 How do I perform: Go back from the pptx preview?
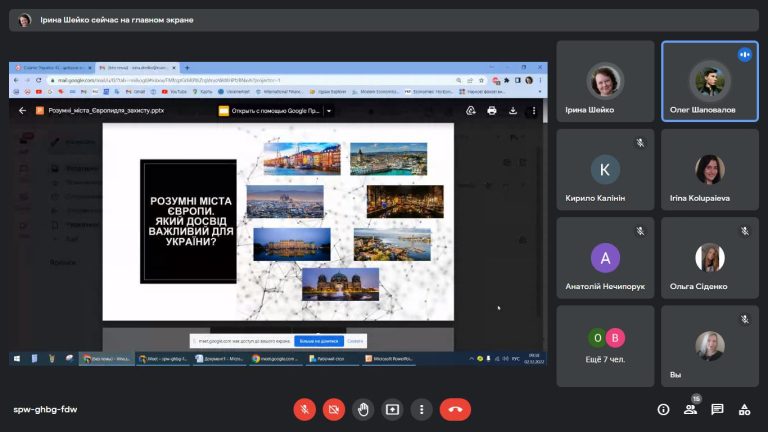click(22, 111)
